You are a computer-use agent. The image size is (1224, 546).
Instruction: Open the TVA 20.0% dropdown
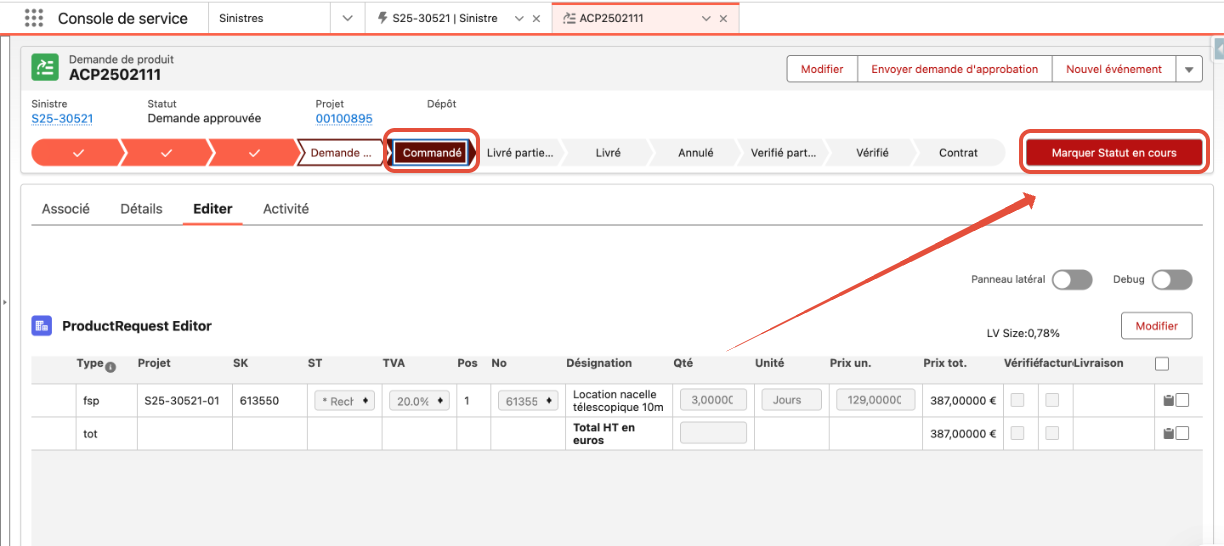coord(419,401)
